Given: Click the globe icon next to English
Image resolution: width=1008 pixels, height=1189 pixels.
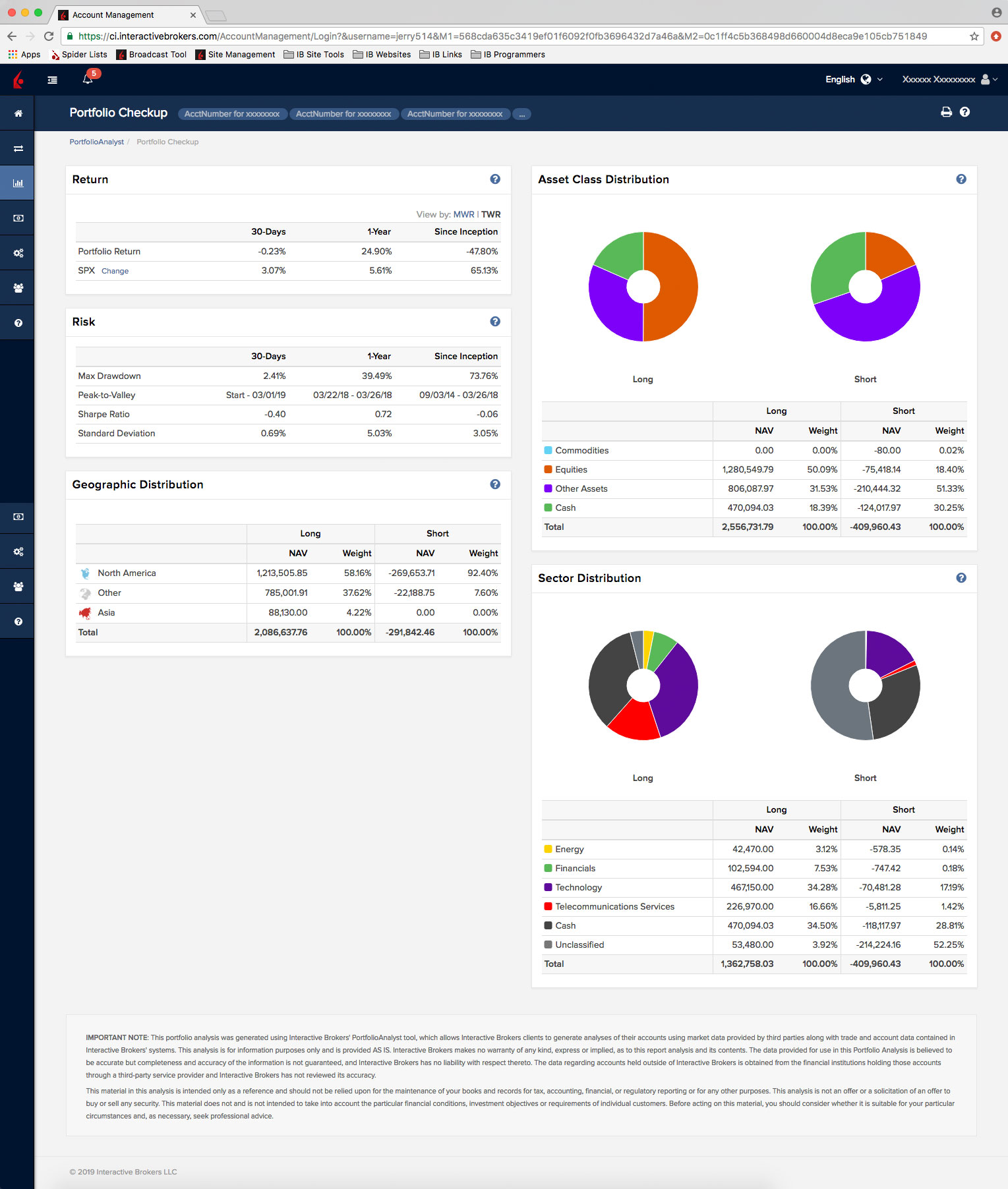Looking at the screenshot, I should point(866,79).
